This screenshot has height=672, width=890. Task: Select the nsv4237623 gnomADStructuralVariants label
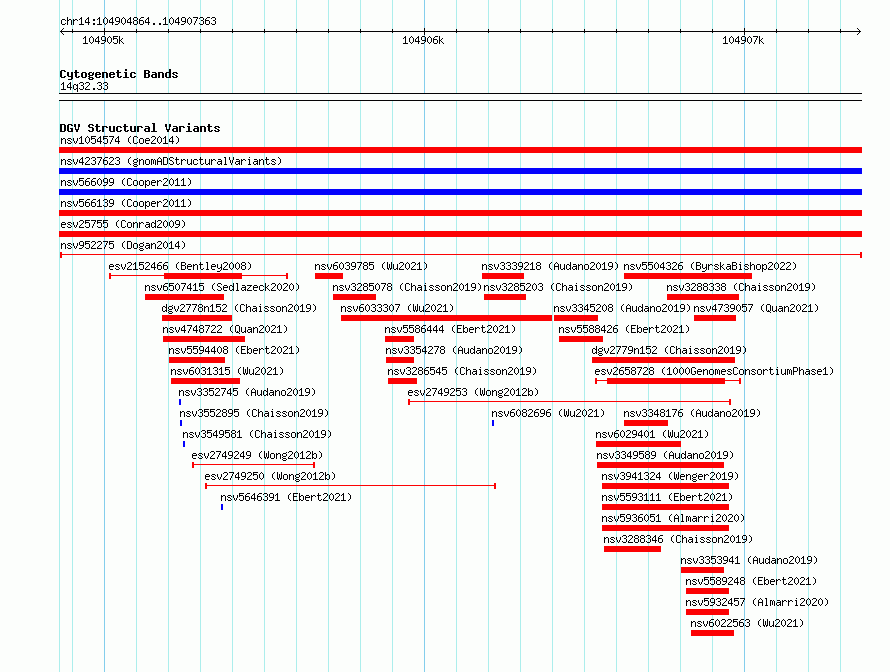point(171,161)
